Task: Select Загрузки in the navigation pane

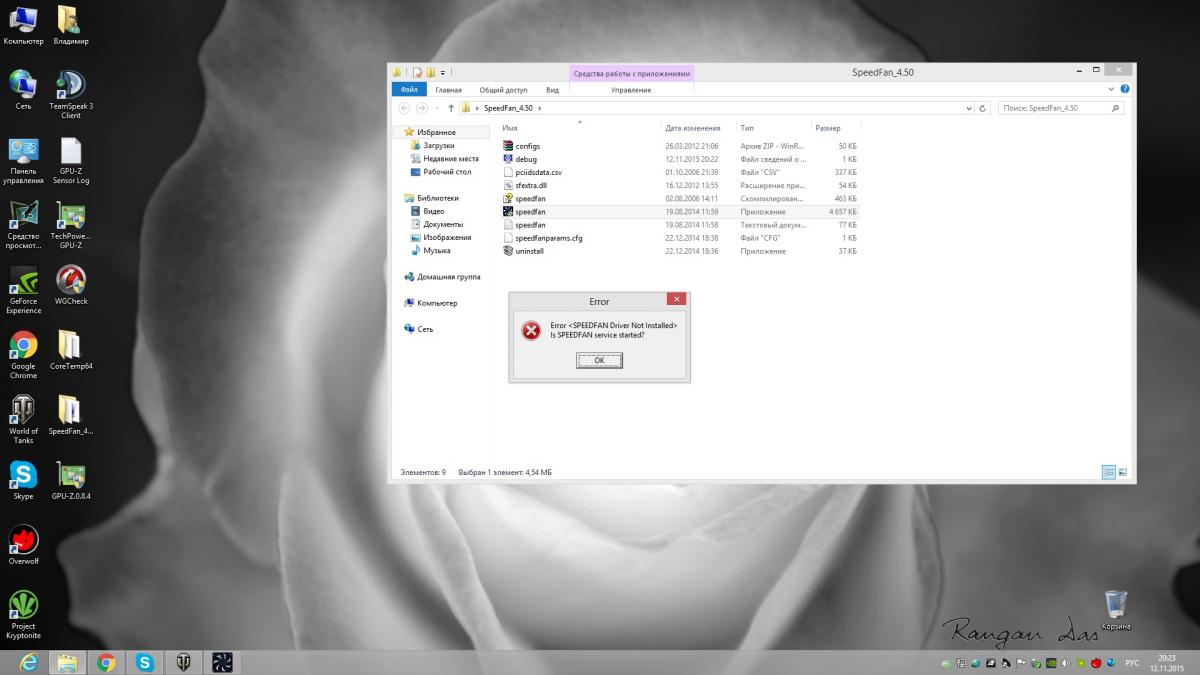Action: tap(439, 146)
